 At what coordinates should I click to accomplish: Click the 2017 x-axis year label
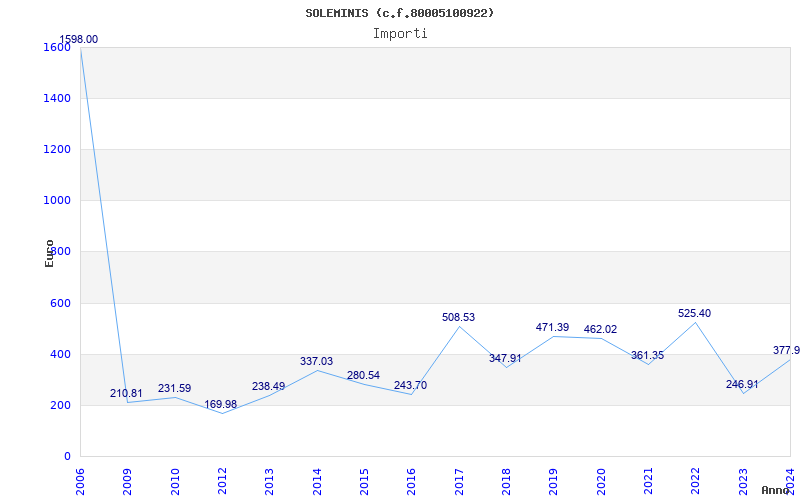459,482
